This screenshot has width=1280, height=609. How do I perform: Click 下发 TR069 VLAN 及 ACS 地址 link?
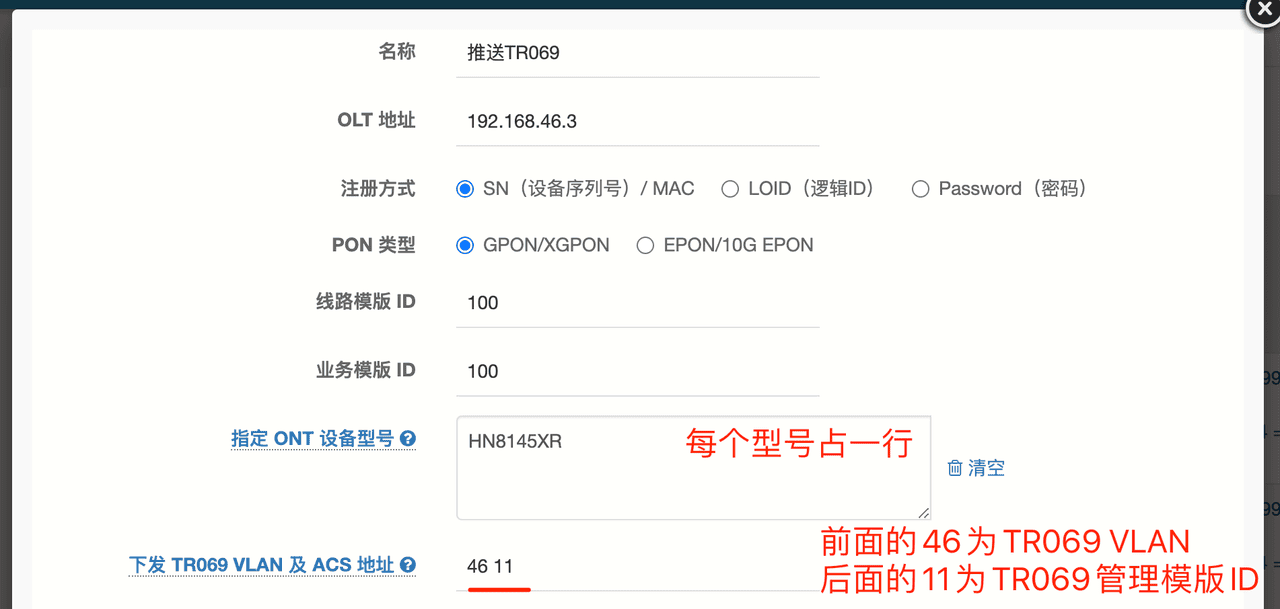[262, 565]
